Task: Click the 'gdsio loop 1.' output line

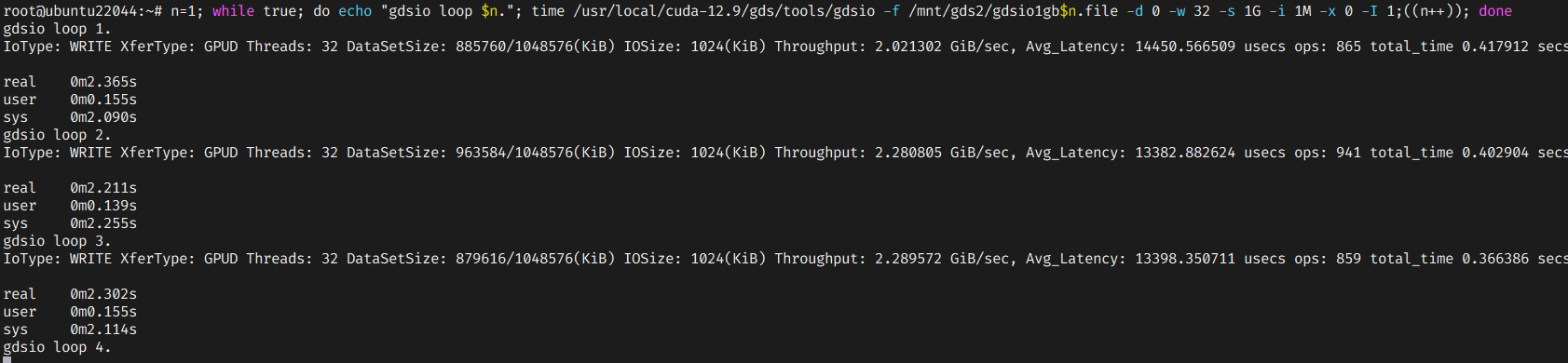Action: pos(57,29)
